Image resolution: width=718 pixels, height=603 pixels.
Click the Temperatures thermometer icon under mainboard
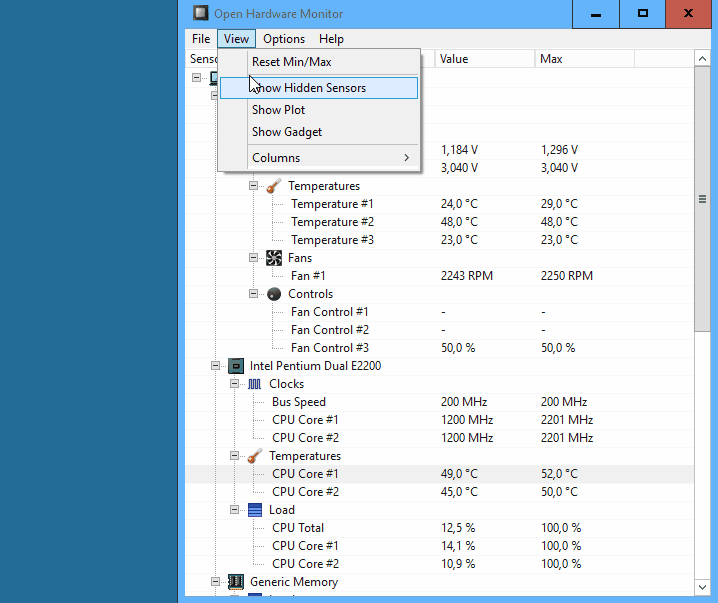tap(274, 186)
